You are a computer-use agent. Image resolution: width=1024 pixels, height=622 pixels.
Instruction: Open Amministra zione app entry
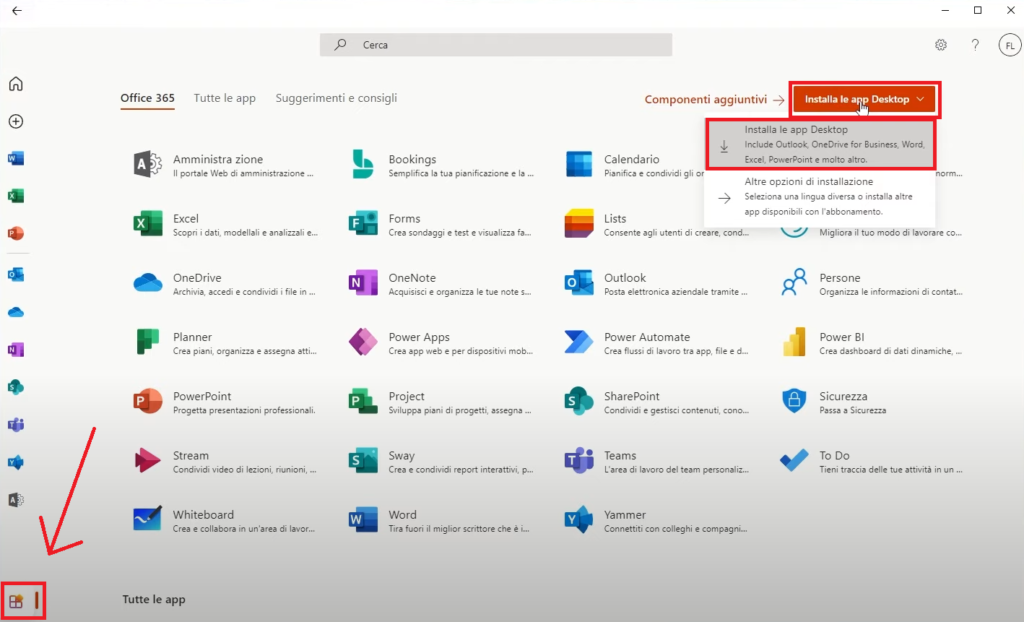click(224, 165)
